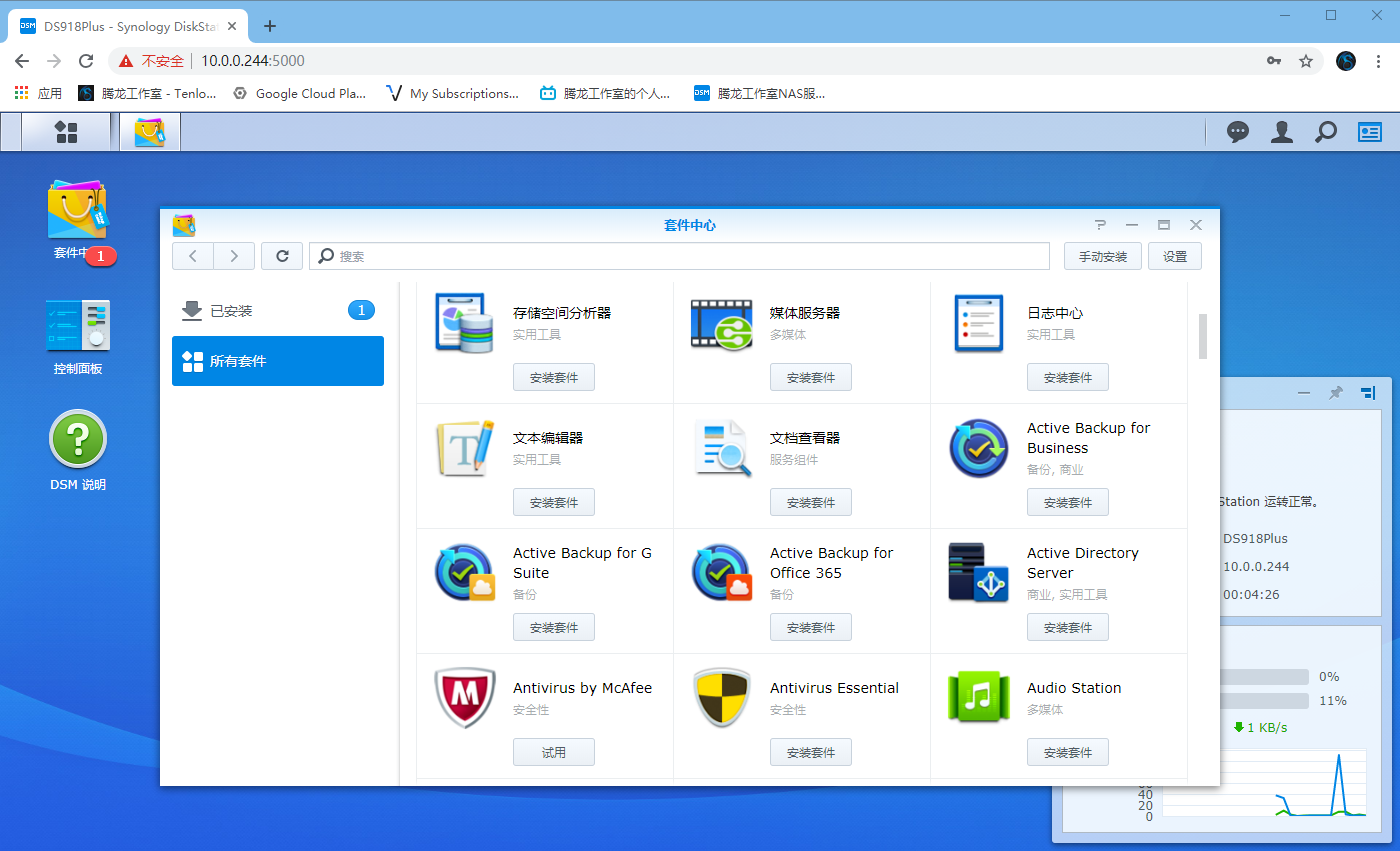Click the Antivirus Essential shield icon

click(x=721, y=698)
